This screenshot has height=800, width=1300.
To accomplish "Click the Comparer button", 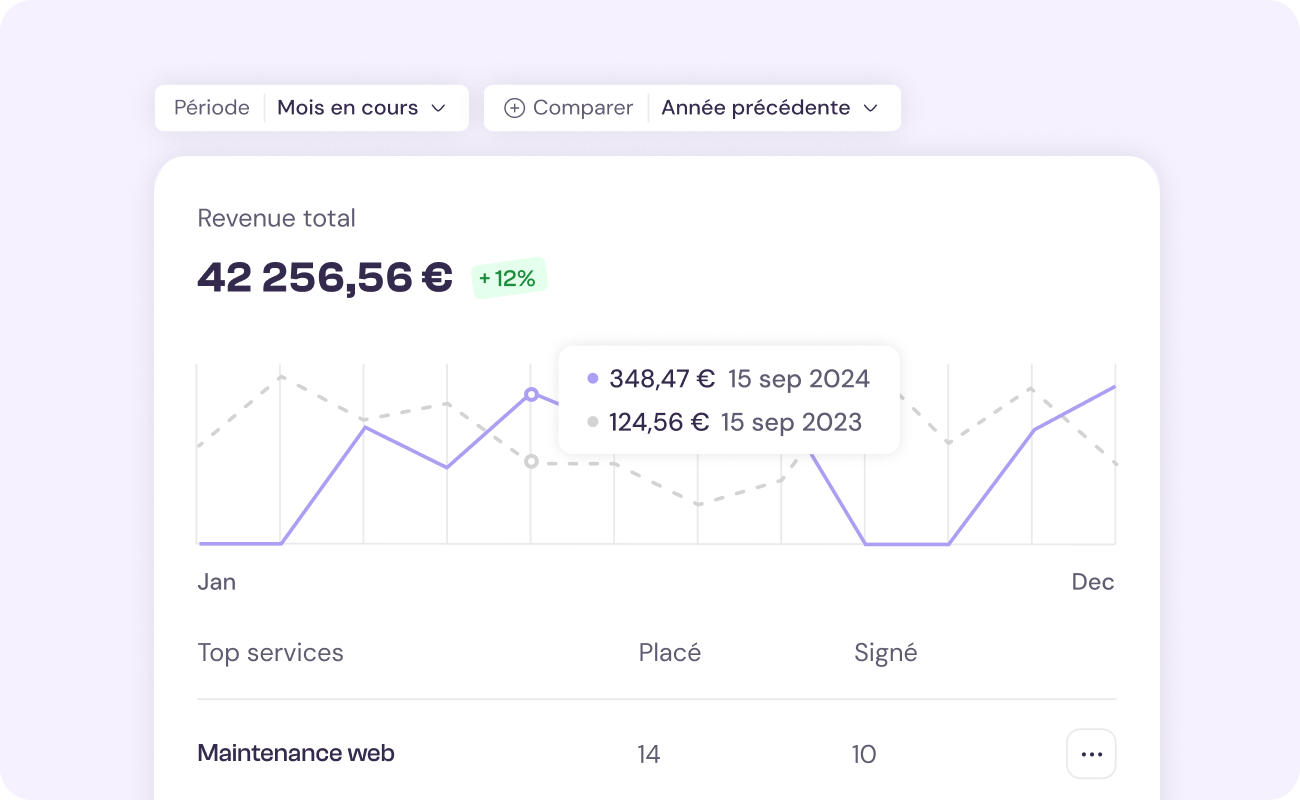I will point(566,107).
